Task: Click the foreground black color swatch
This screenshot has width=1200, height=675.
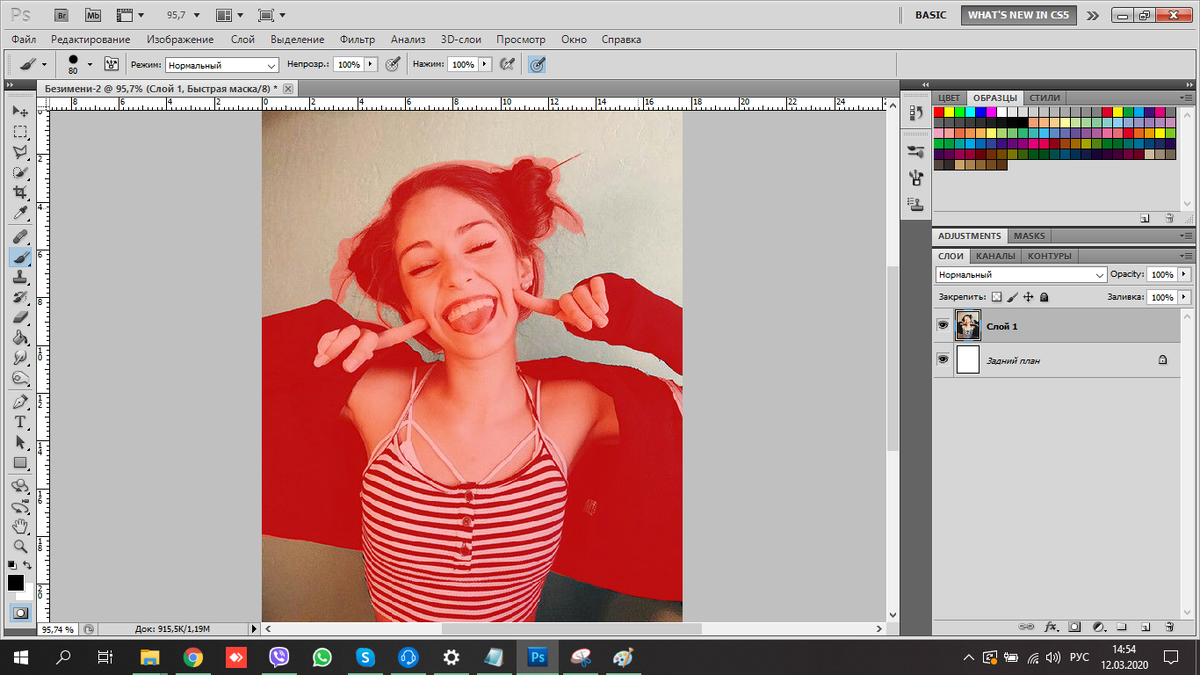Action: [15, 582]
